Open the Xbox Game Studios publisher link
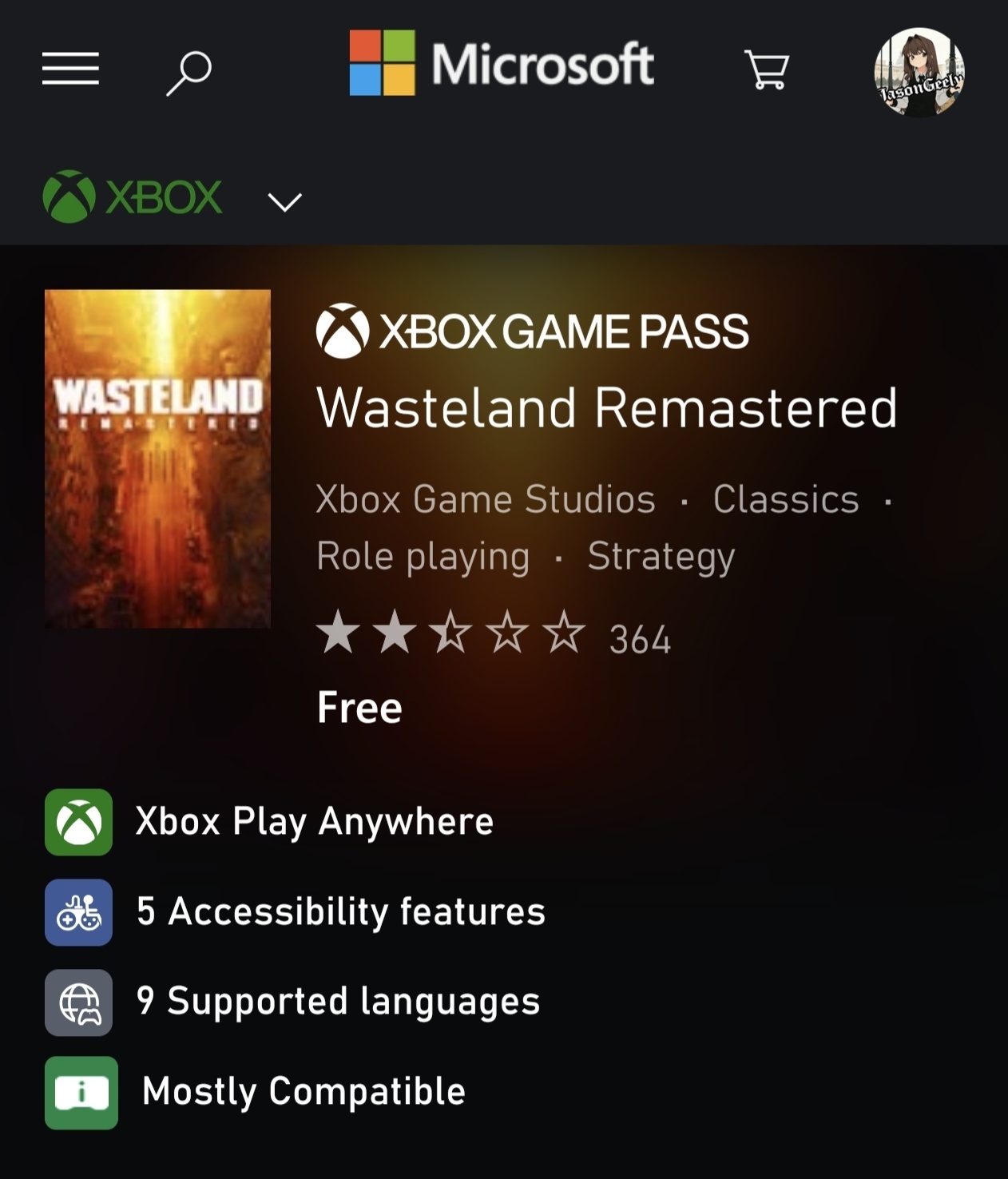 tap(486, 499)
